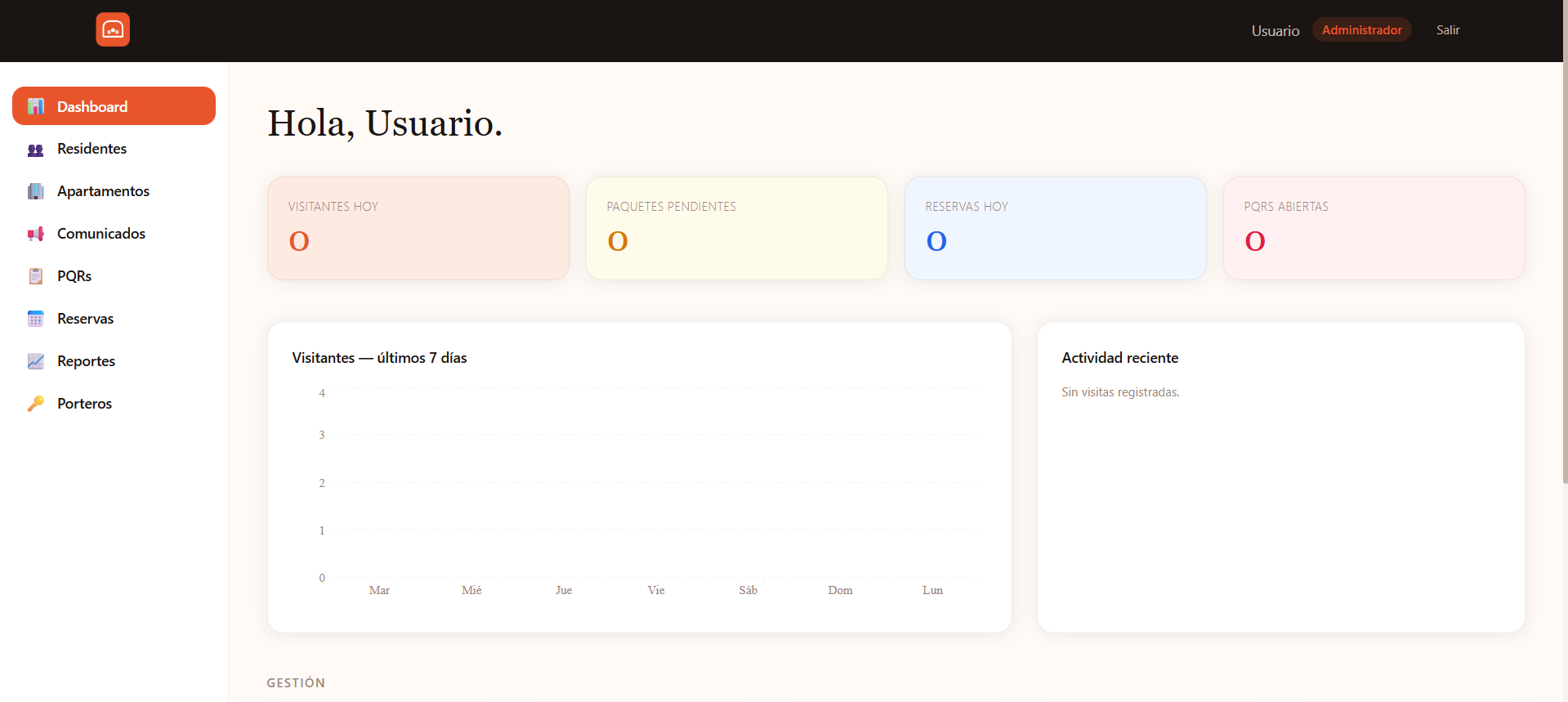Image resolution: width=1568 pixels, height=702 pixels.
Task: Go to Residentes section
Action: pos(114,149)
